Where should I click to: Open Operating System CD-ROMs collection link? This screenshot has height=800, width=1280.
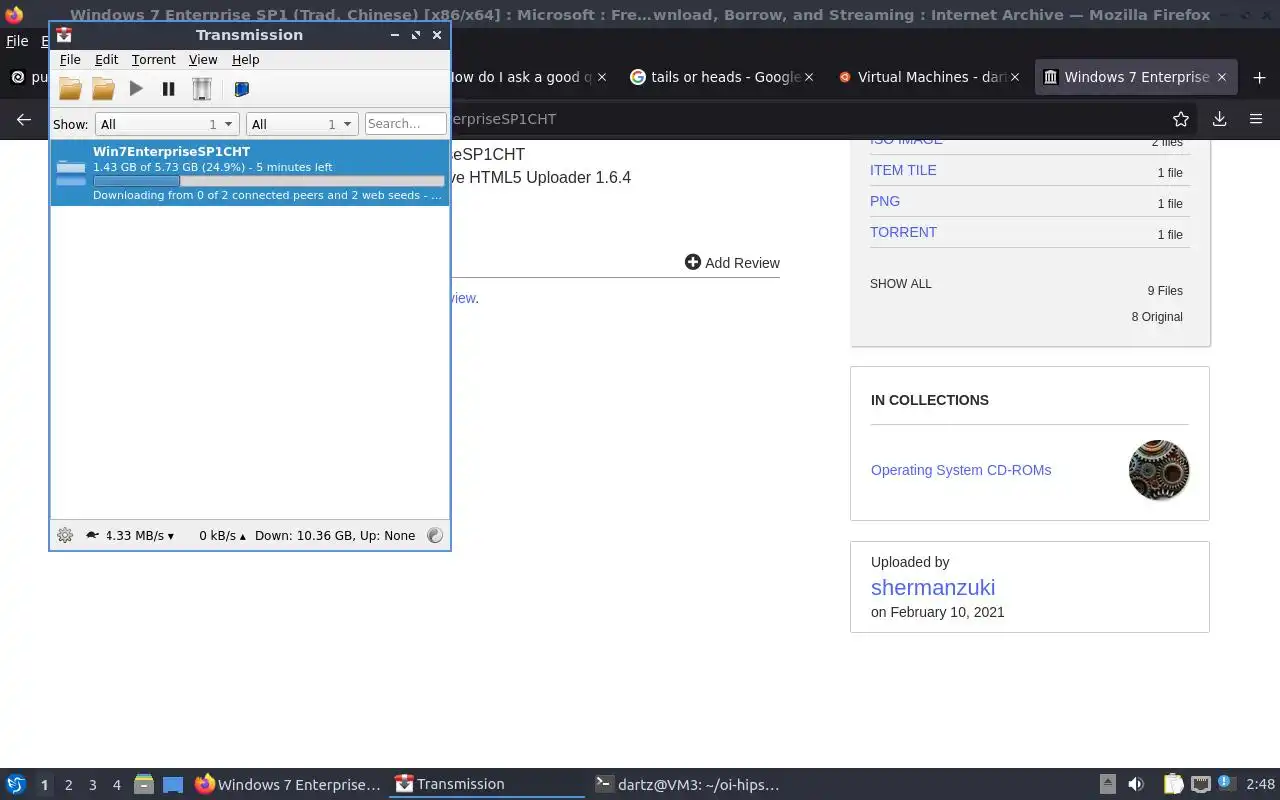point(961,470)
